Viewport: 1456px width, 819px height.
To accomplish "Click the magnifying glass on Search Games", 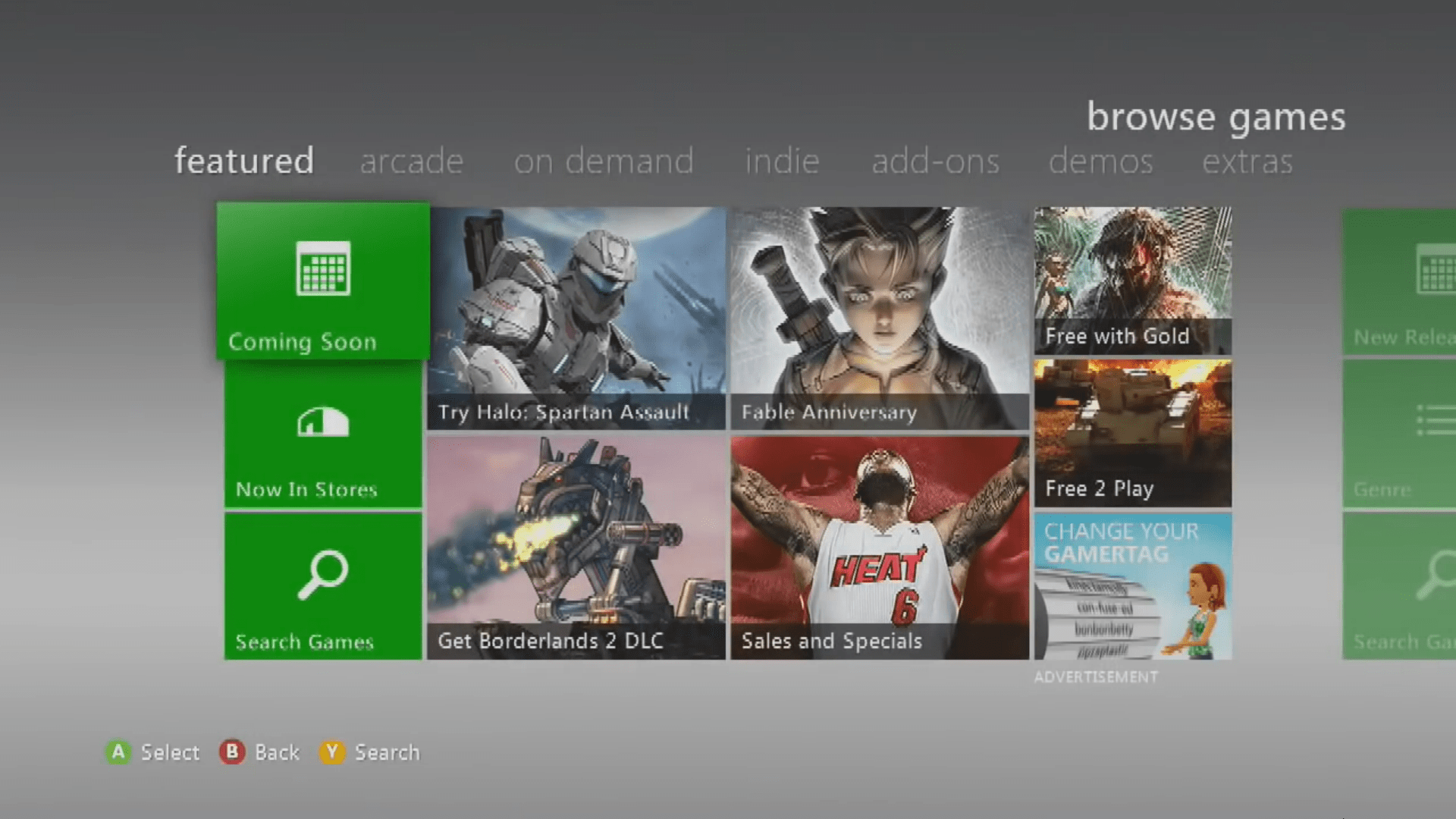I will click(323, 574).
